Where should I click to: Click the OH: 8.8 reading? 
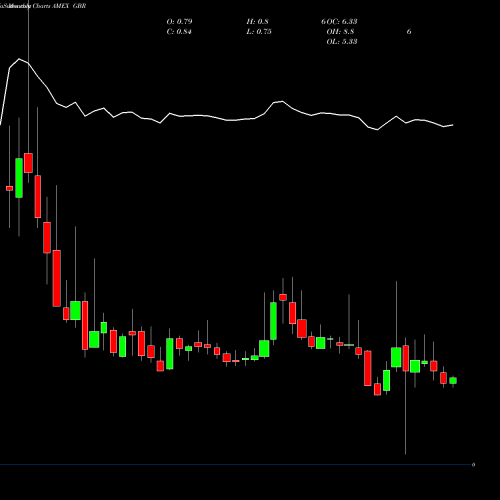[x=340, y=32]
